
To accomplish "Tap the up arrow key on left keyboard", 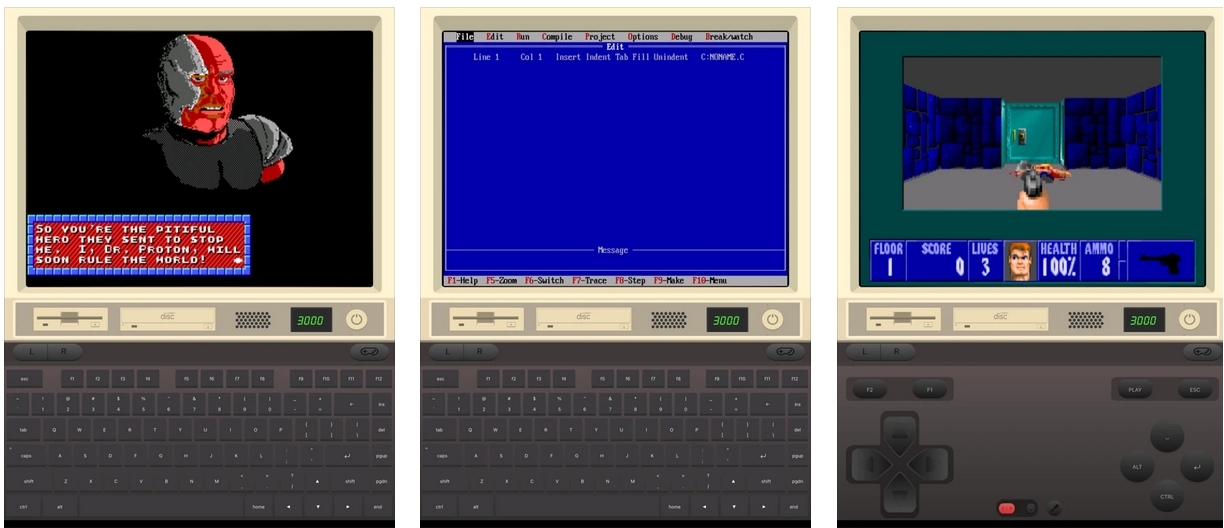I will (318, 481).
